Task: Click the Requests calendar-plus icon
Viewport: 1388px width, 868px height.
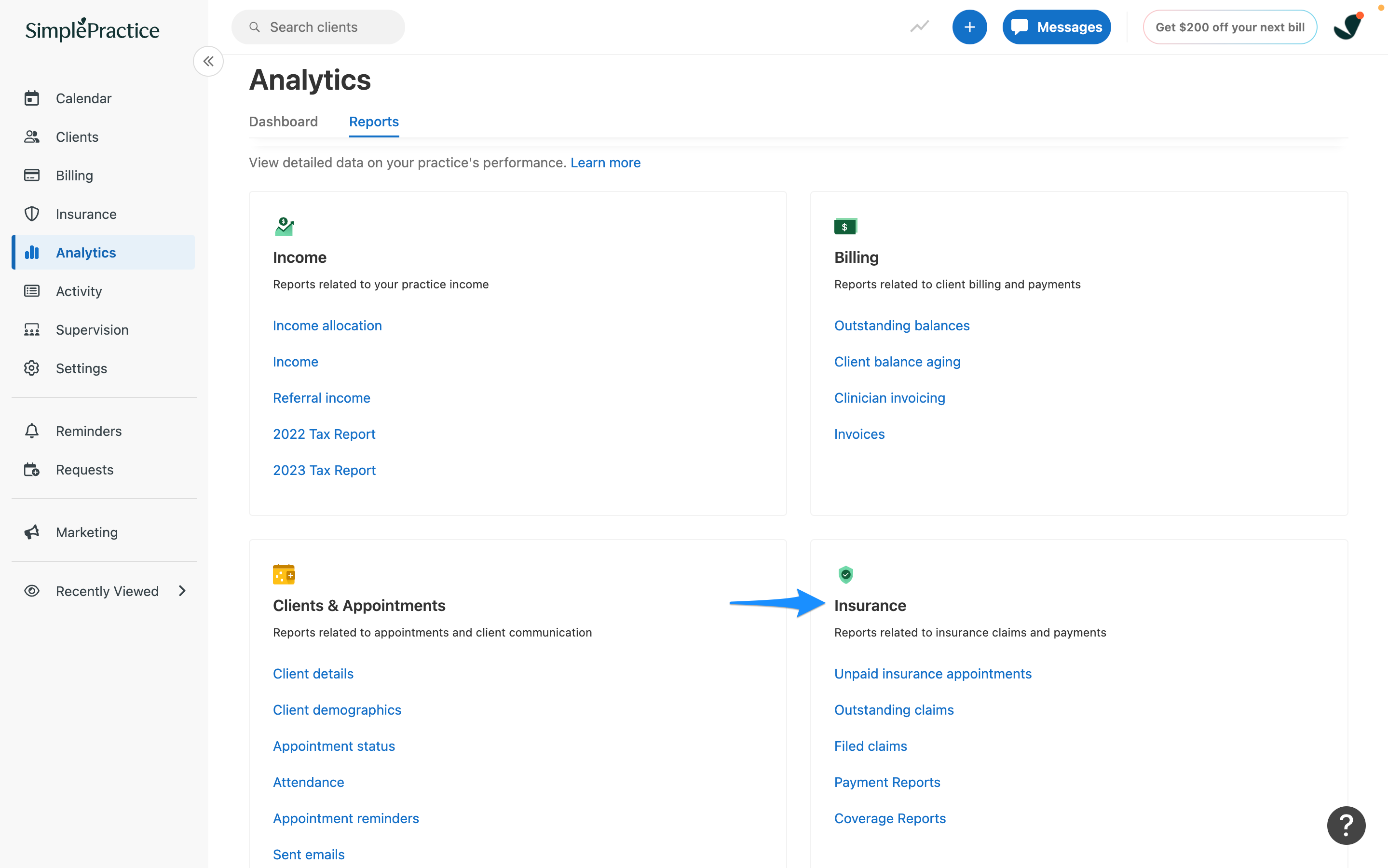Action: point(31,470)
